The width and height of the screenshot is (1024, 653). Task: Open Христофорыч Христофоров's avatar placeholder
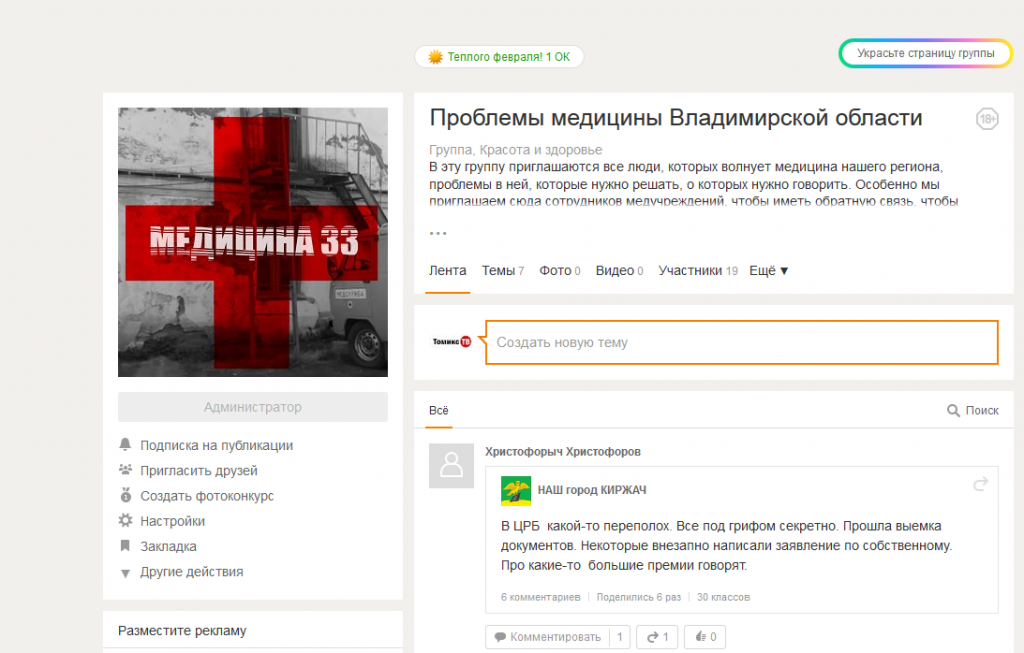(x=451, y=466)
